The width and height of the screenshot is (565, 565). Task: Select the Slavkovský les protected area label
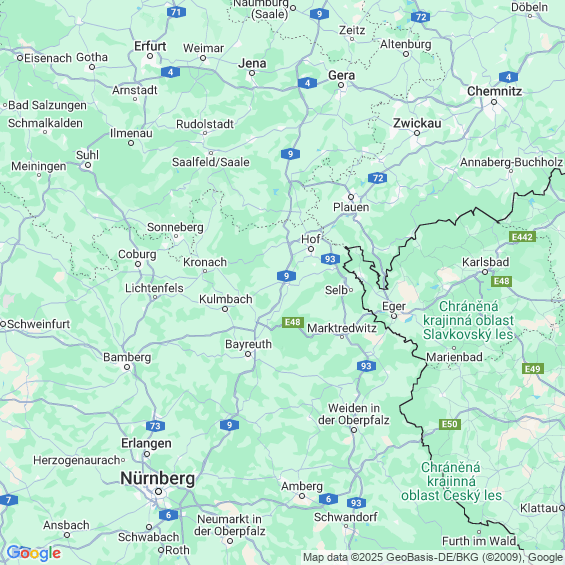[x=468, y=320]
